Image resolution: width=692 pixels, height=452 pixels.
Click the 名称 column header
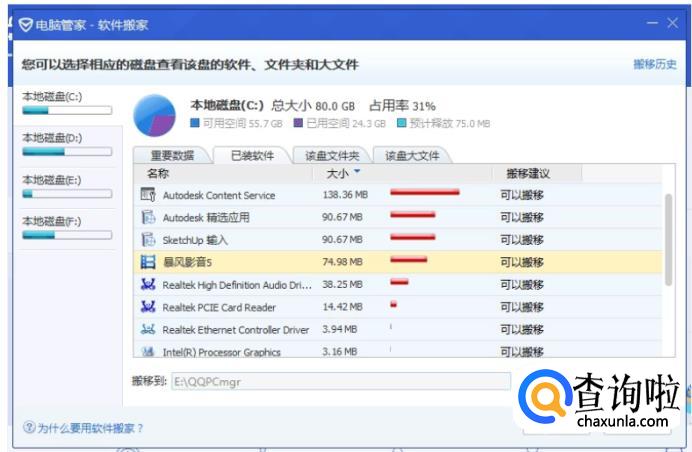pyautogui.click(x=158, y=173)
